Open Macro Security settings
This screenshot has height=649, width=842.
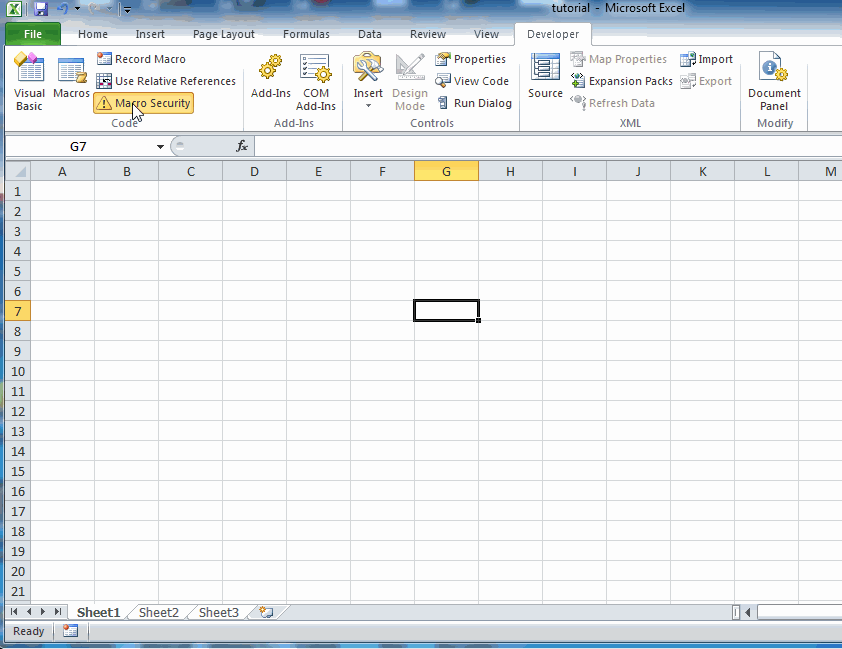pyautogui.click(x=143, y=103)
